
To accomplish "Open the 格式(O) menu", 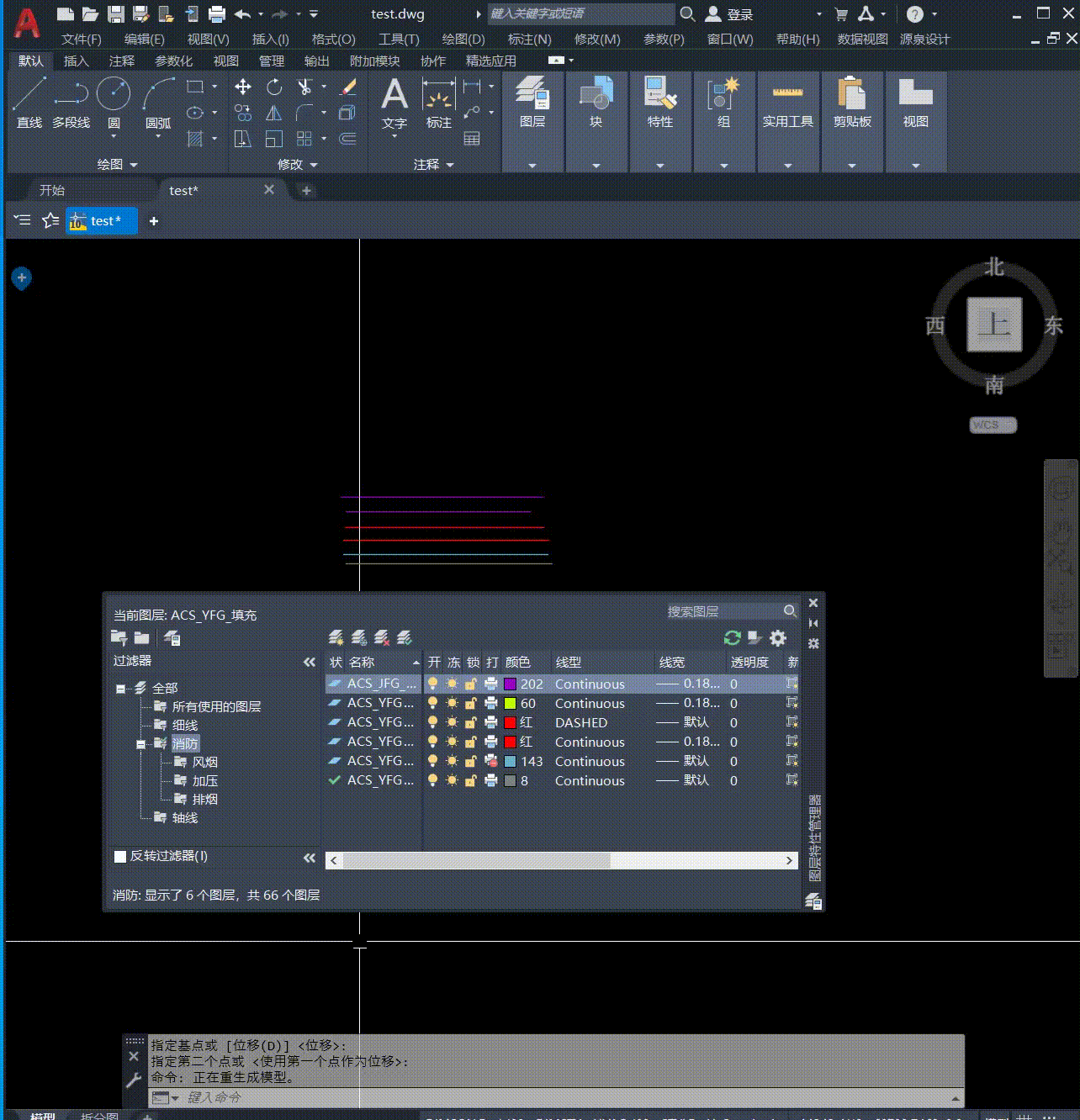I will 333,40.
